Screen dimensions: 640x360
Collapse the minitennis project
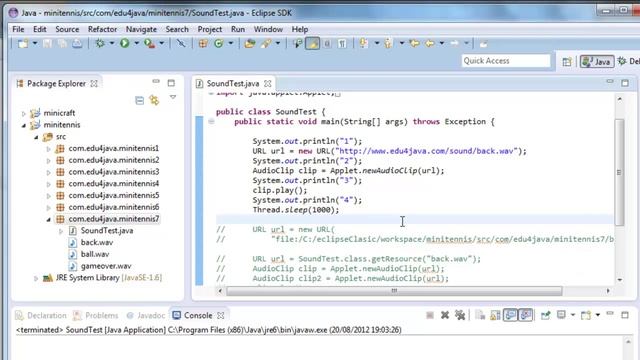tap(24, 125)
